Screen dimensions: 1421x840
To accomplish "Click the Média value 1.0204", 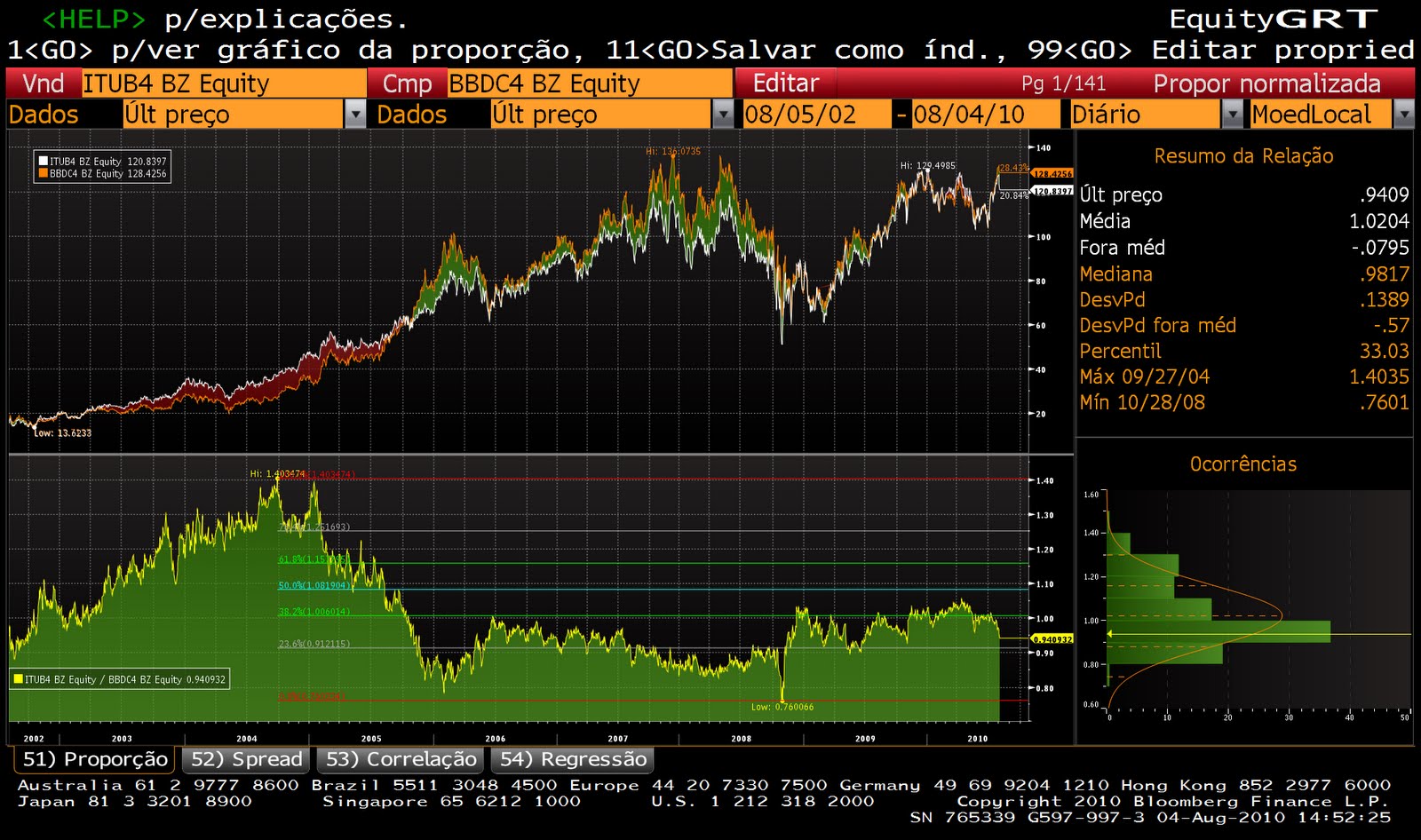I will pos(1379,221).
